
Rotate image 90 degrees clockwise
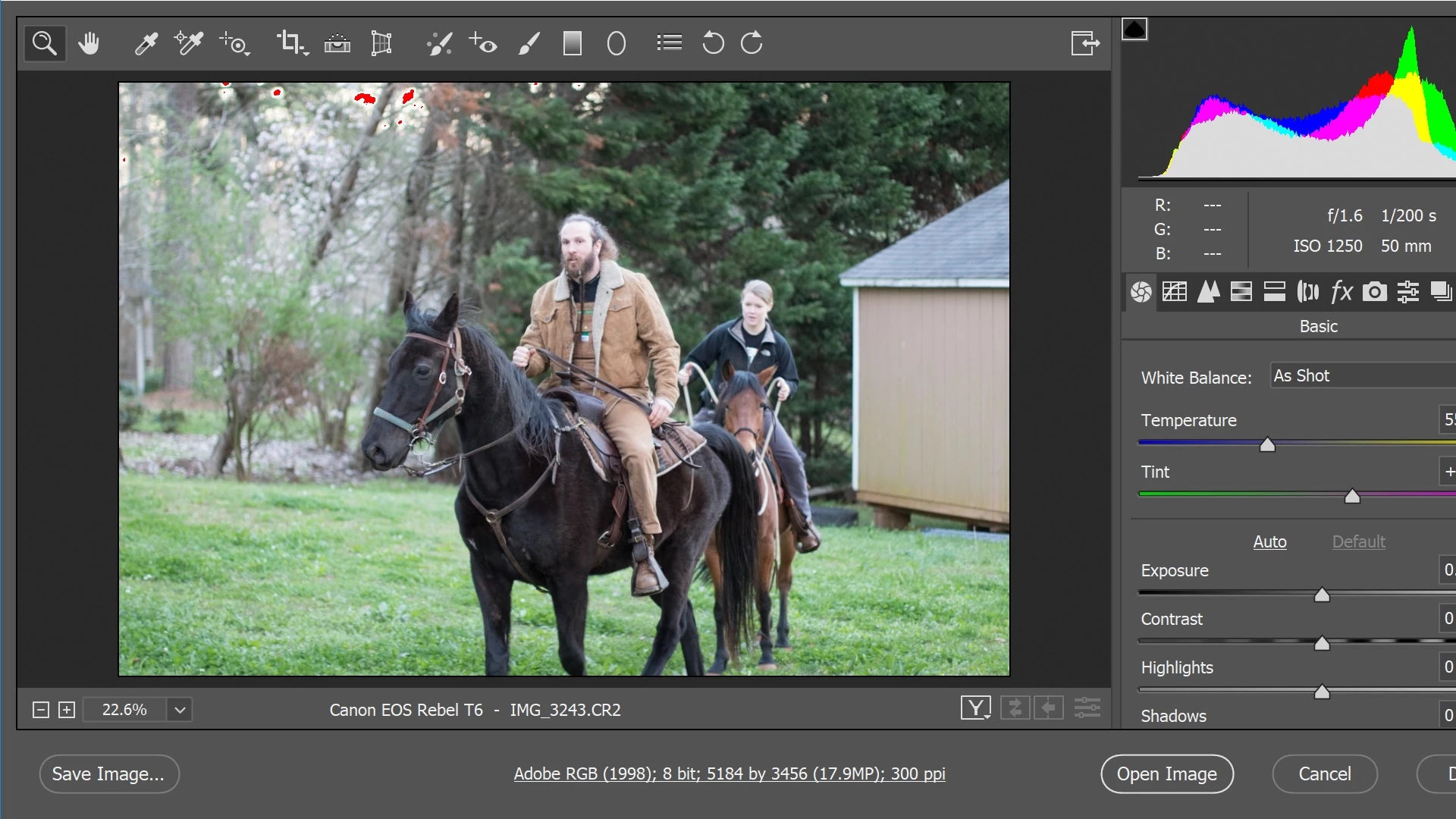[752, 43]
